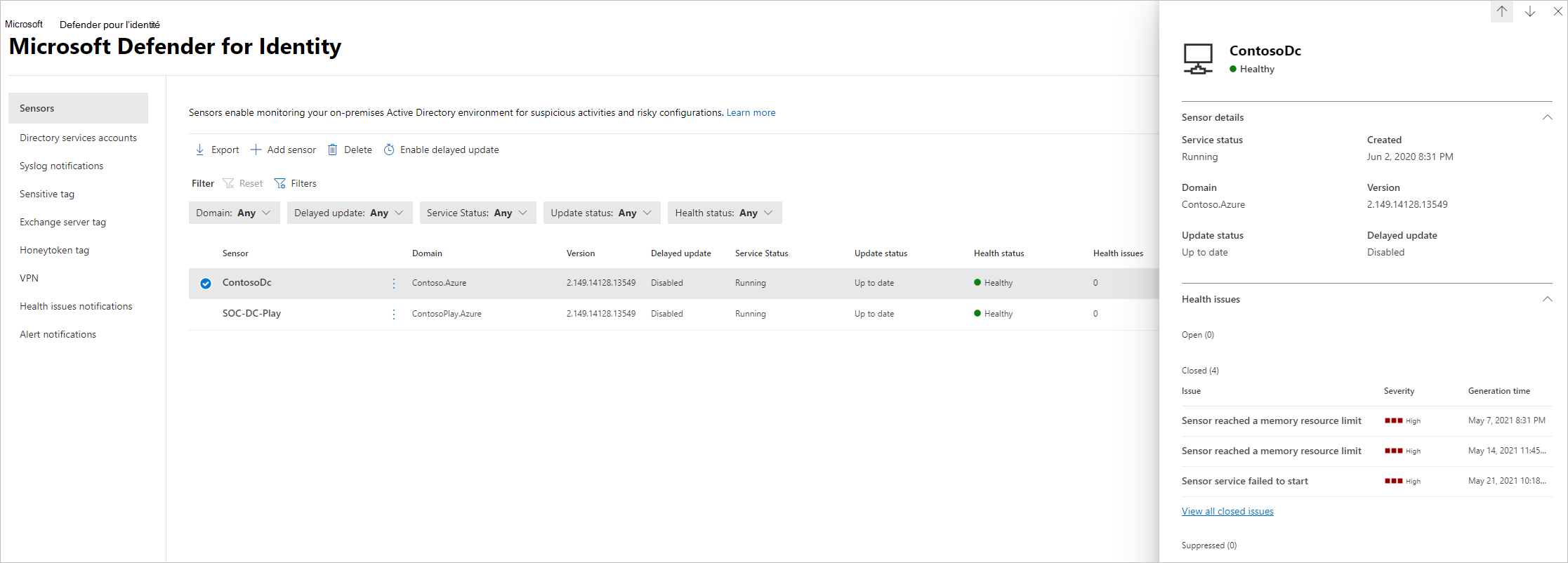The height and width of the screenshot is (563, 1568).
Task: Go to next sensor with down arrow
Action: click(x=1530, y=11)
